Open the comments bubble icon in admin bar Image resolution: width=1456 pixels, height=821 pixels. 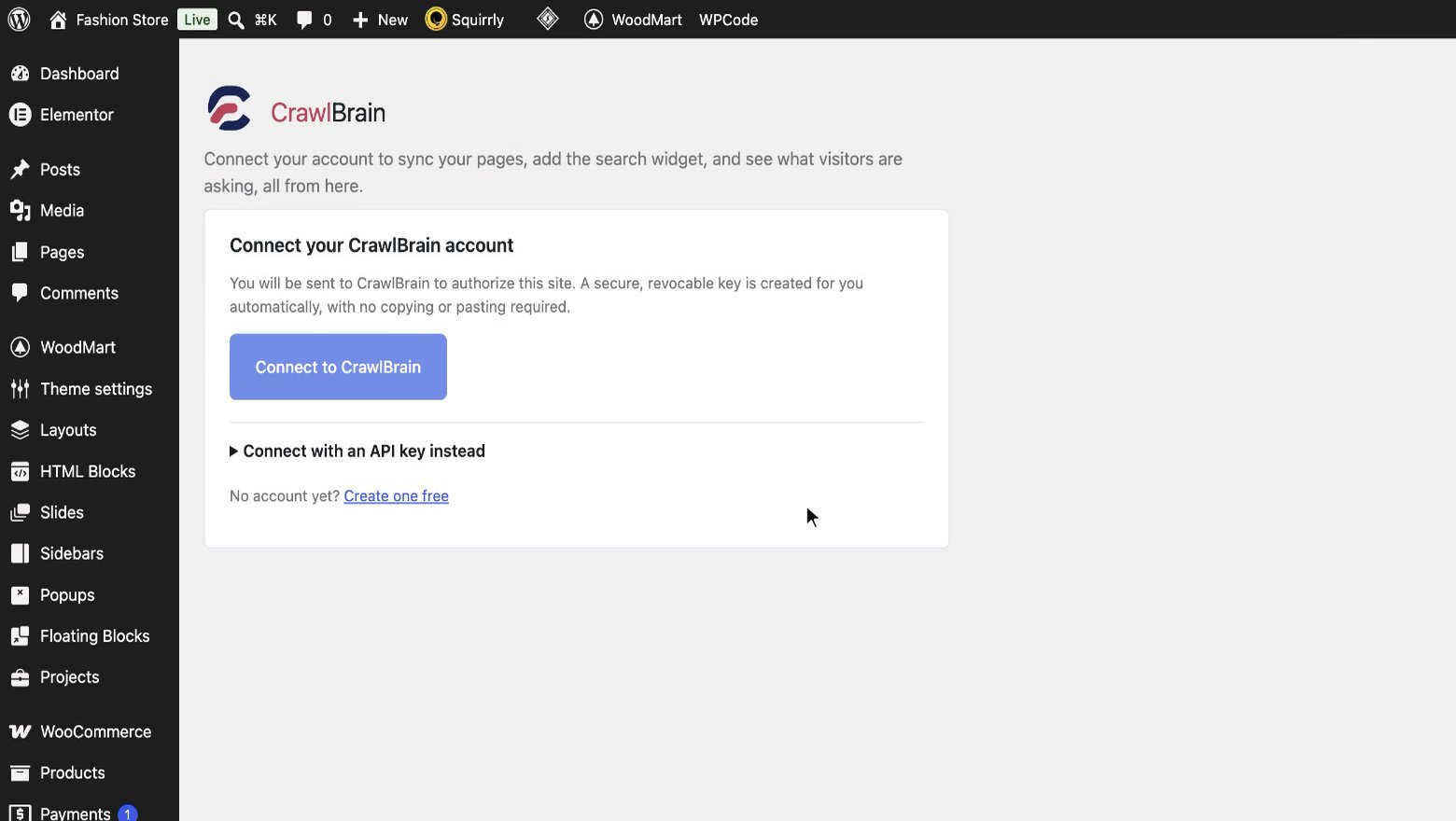click(x=304, y=20)
